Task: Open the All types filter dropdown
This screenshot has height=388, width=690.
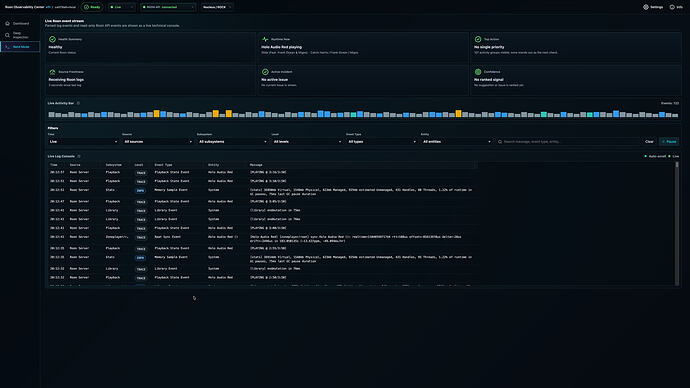Action: [381, 142]
